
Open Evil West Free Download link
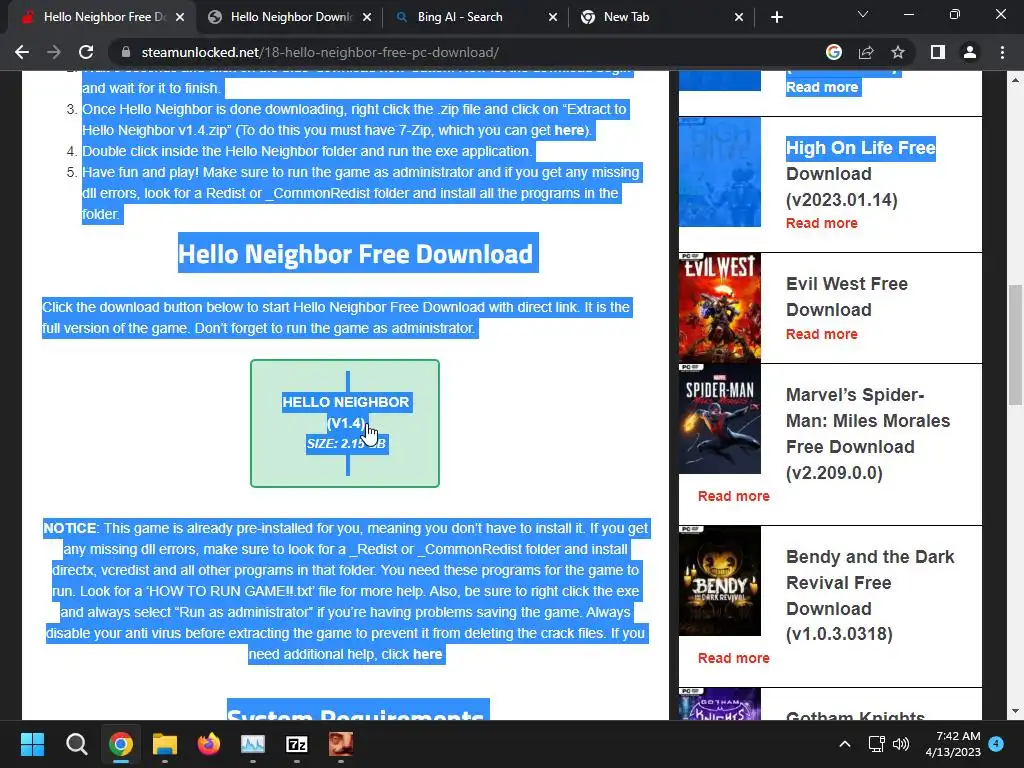click(846, 296)
